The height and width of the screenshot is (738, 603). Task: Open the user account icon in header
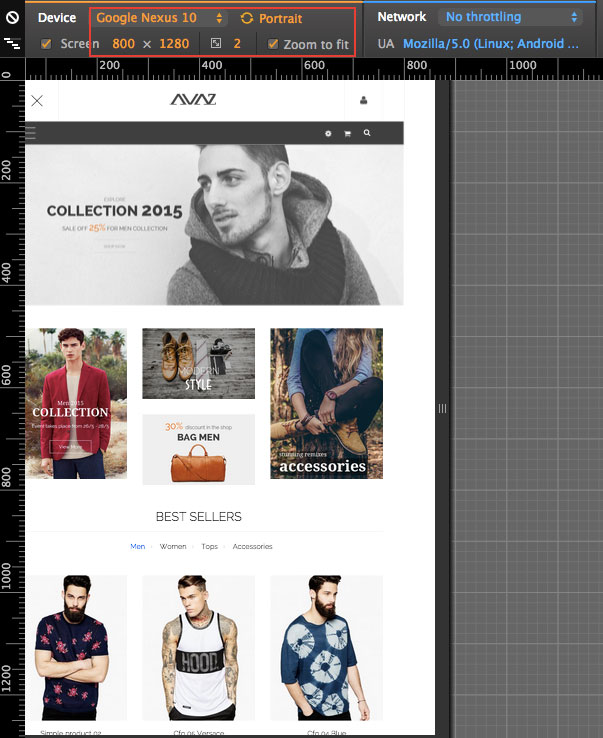363,100
